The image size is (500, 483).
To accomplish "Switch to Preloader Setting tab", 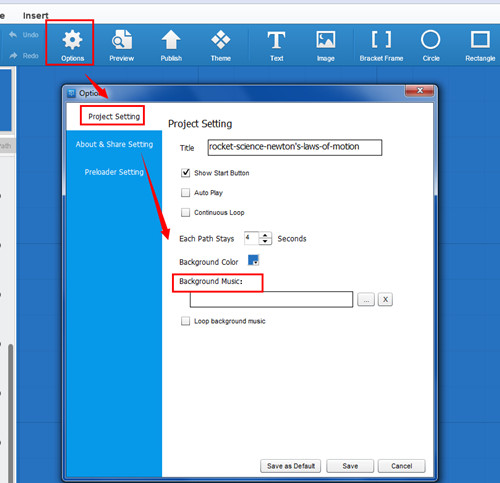I will click(x=114, y=172).
